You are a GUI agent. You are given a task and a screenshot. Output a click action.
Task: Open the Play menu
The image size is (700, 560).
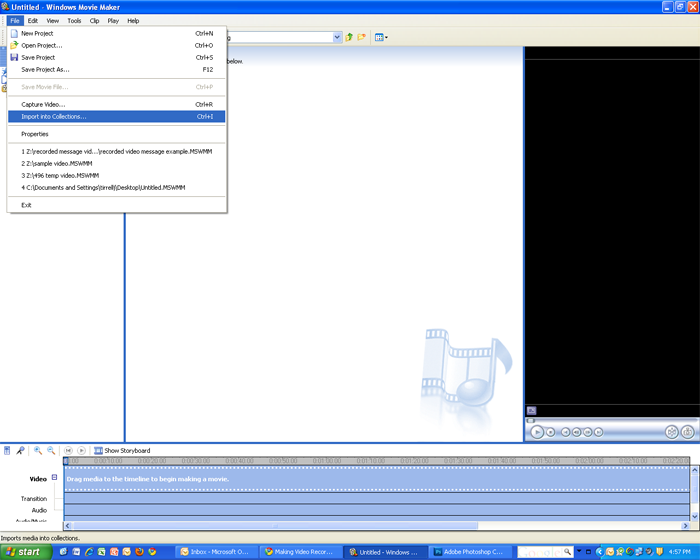point(113,21)
